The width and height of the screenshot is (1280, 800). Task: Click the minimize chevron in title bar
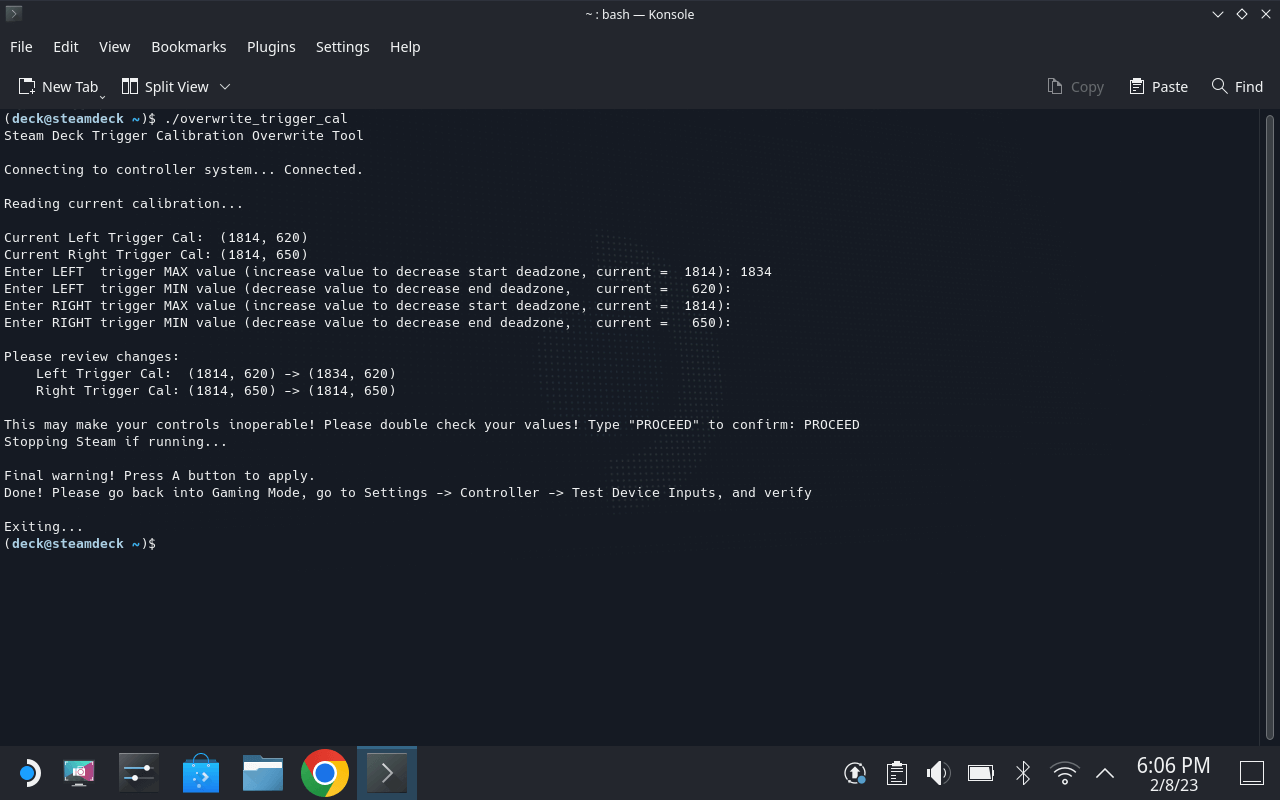1218,14
